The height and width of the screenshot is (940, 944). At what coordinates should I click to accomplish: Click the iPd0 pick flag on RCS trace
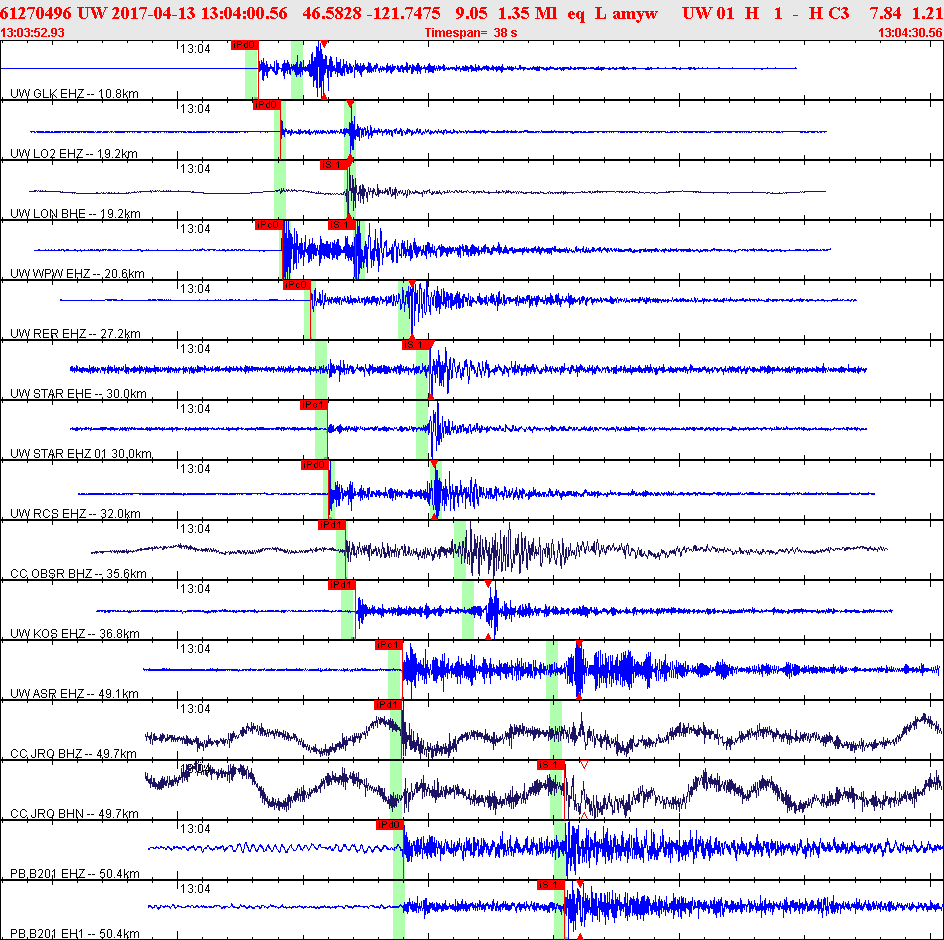click(x=314, y=465)
